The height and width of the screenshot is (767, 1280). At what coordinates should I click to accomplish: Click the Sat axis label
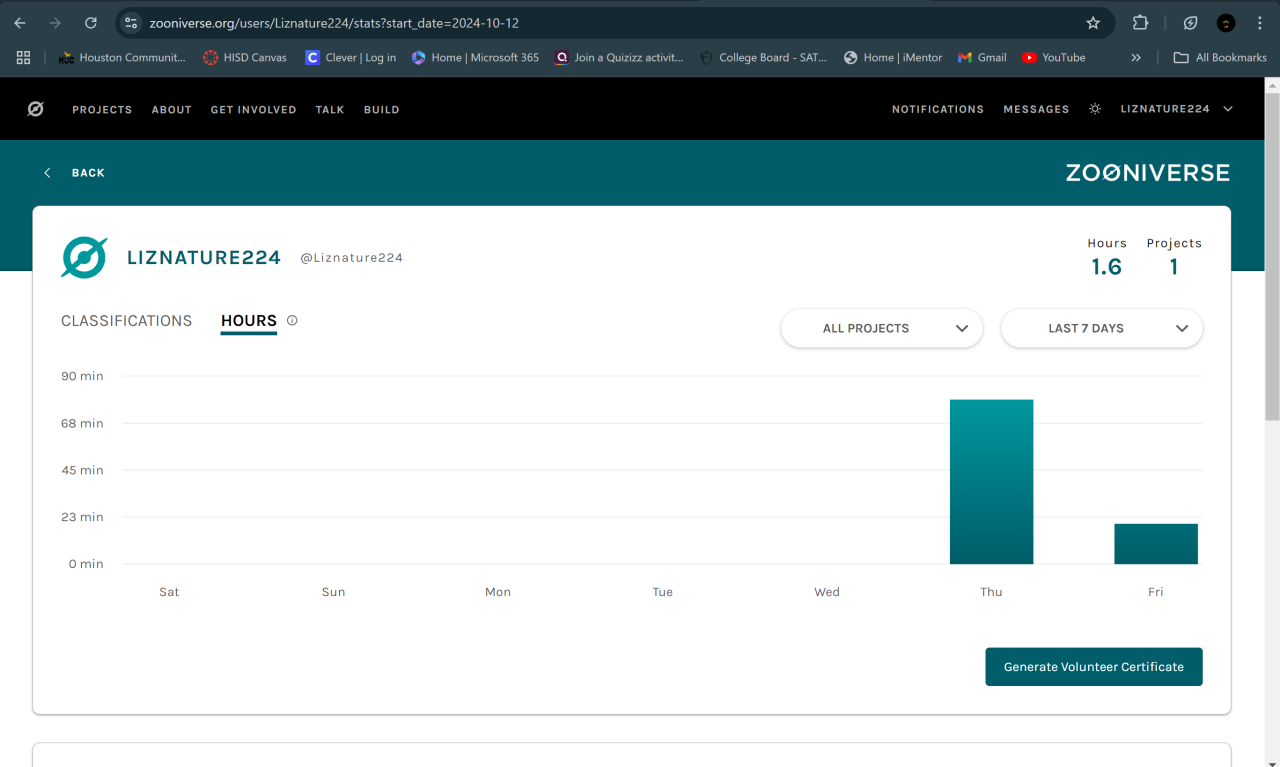(x=169, y=592)
